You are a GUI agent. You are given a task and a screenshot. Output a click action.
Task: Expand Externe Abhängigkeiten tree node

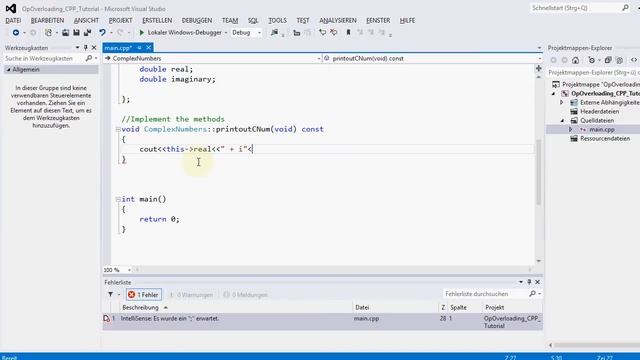tap(562, 102)
